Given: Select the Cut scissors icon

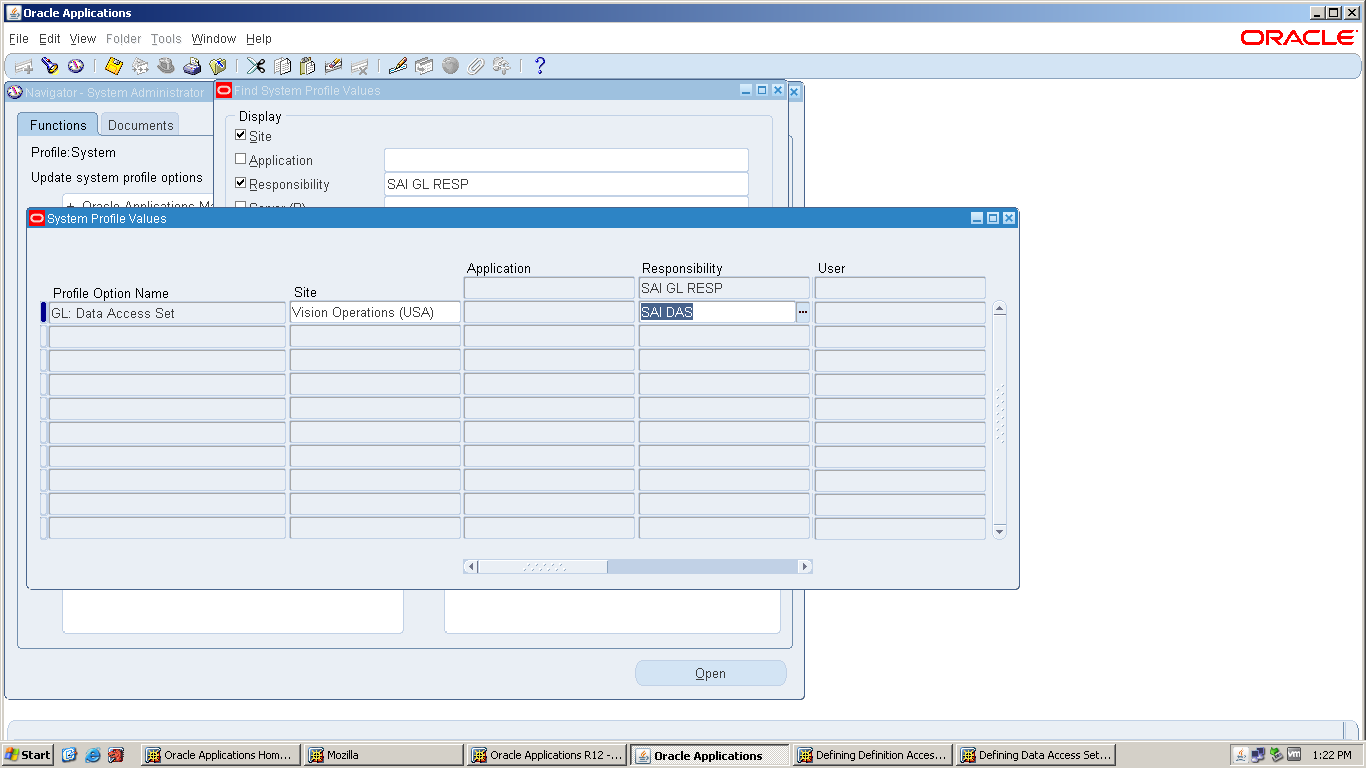Looking at the screenshot, I should coord(255,66).
